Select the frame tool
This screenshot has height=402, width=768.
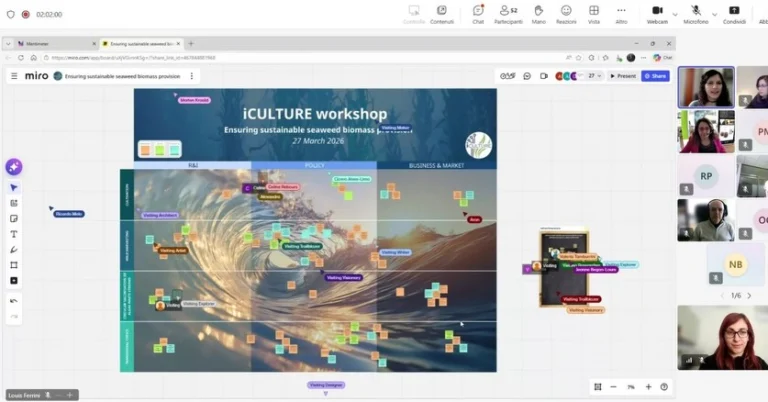point(14,265)
